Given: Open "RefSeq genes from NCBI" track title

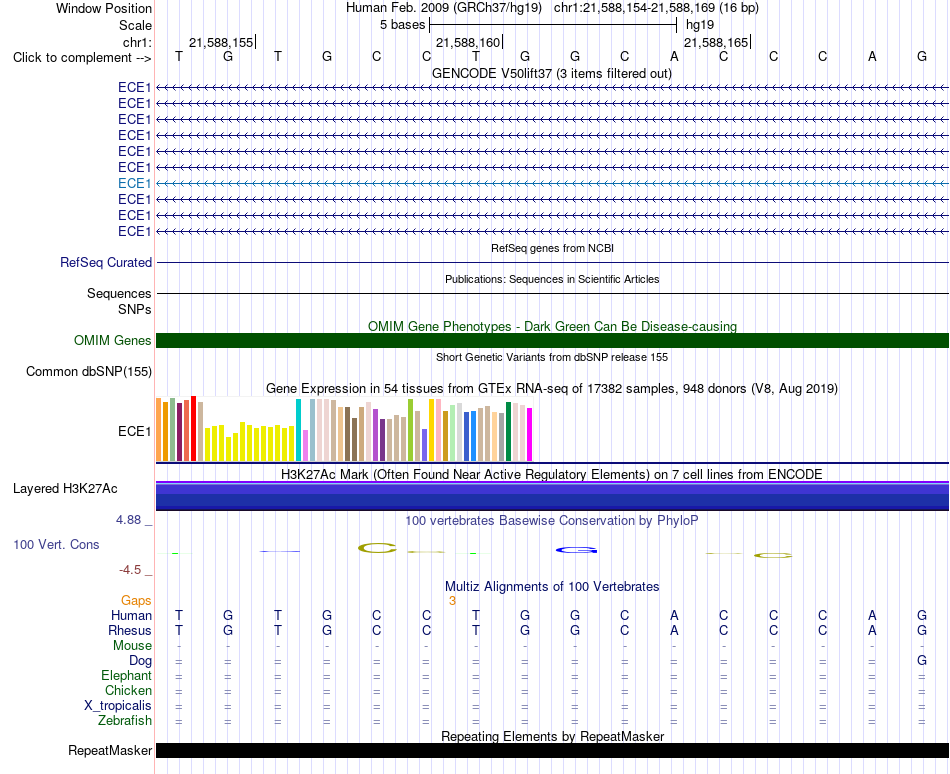Looking at the screenshot, I should tap(552, 248).
